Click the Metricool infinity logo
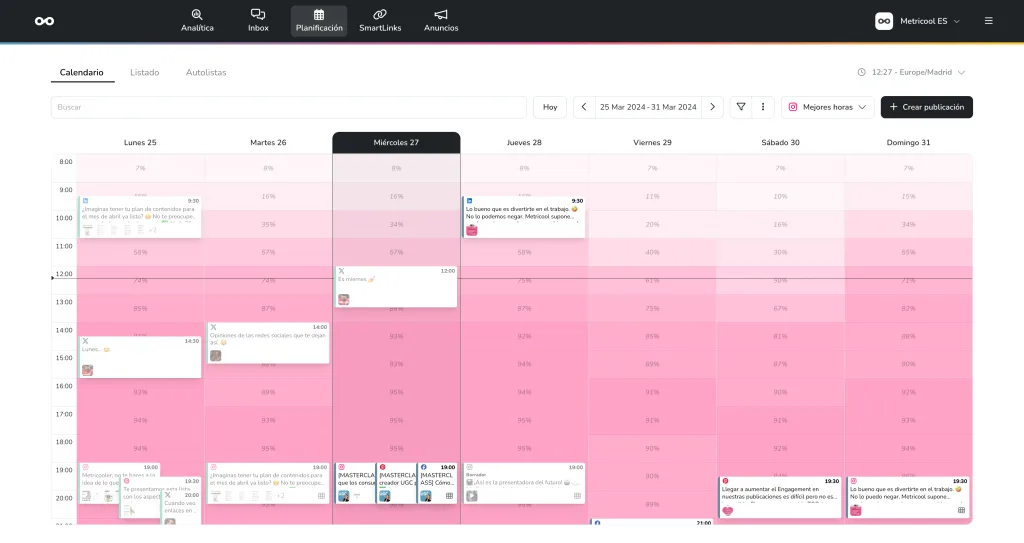The image size is (1024, 543). (x=44, y=21)
